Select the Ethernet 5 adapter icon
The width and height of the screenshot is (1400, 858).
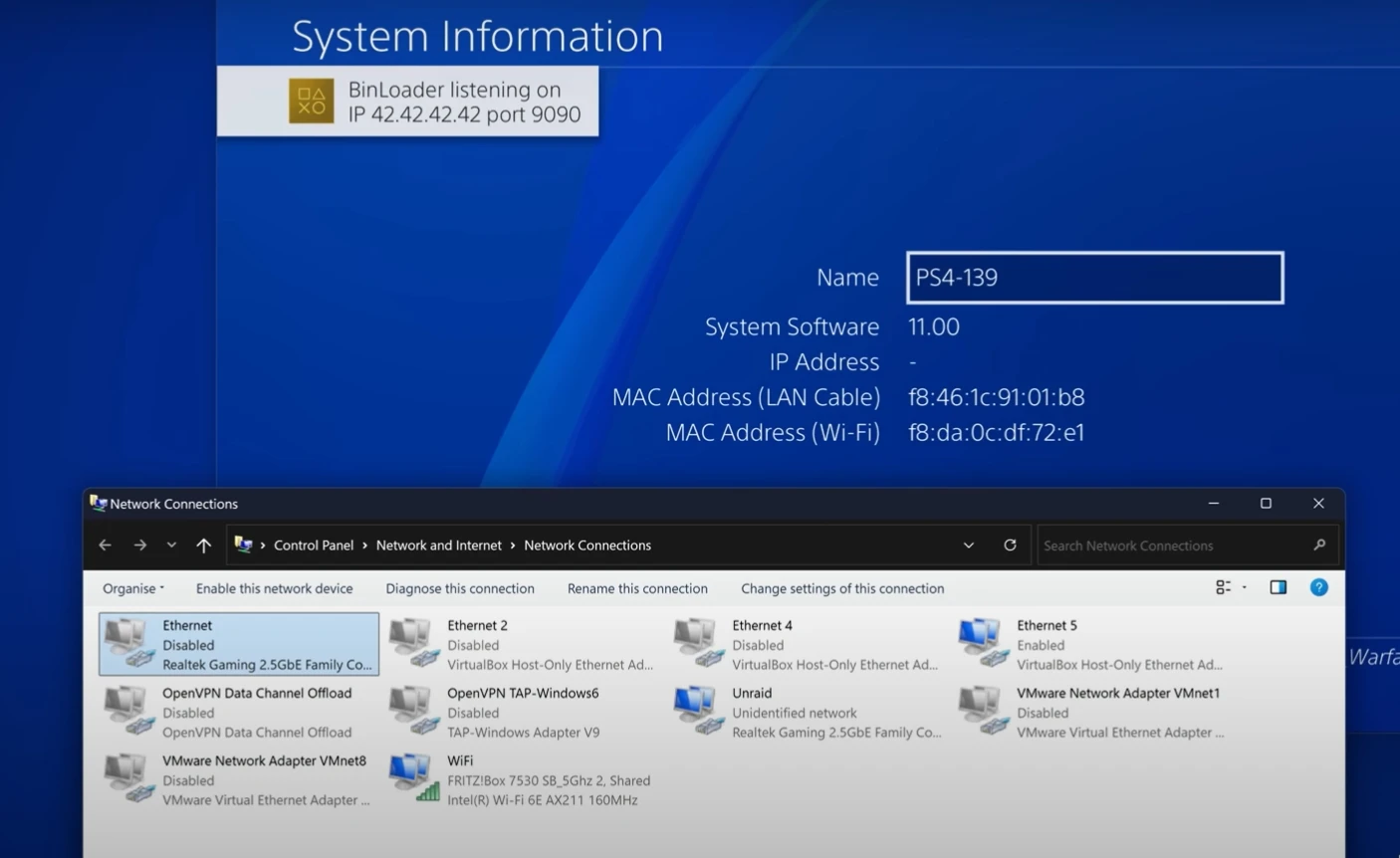[984, 643]
